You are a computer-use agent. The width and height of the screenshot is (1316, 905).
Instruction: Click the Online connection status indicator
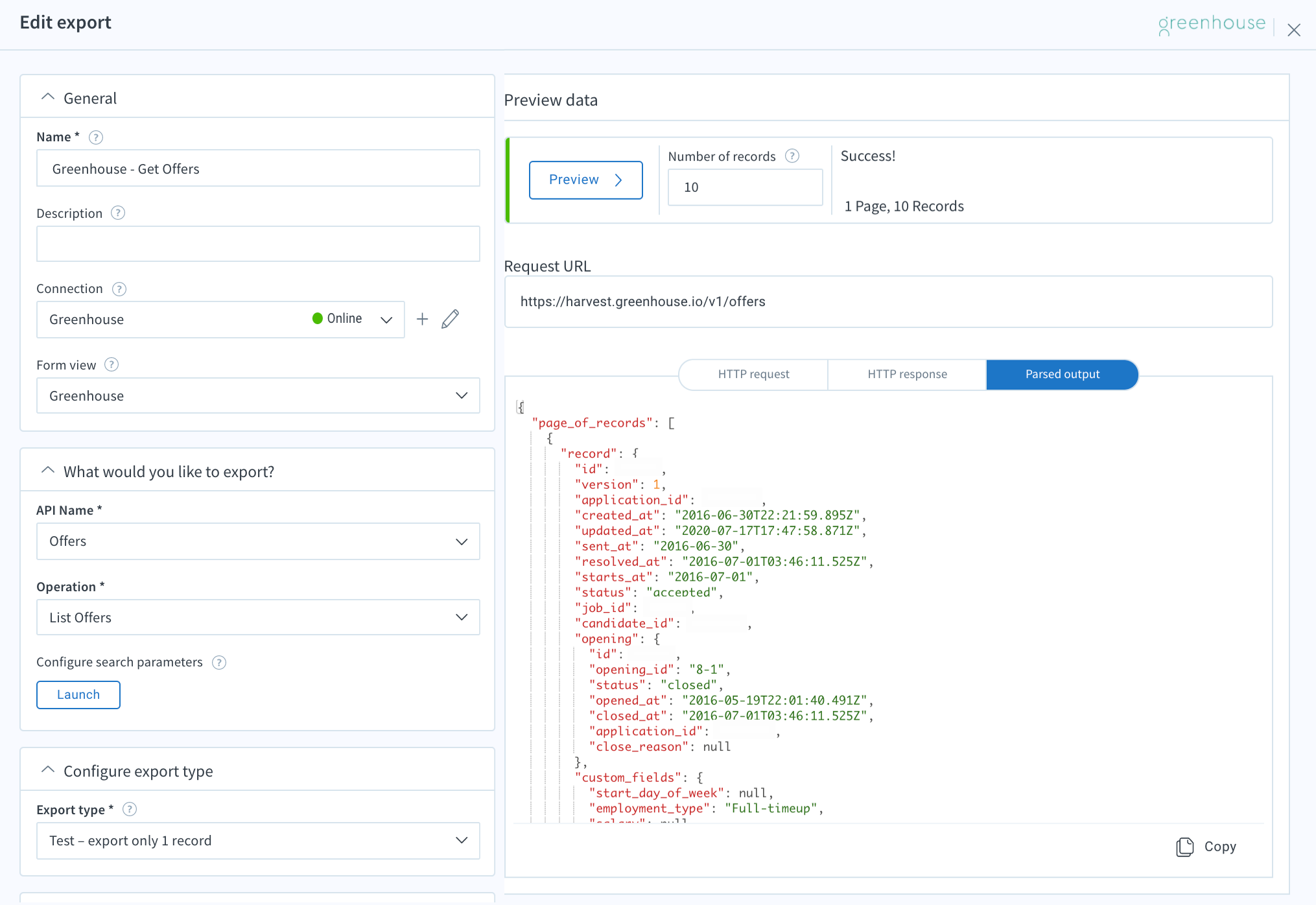[x=337, y=318]
